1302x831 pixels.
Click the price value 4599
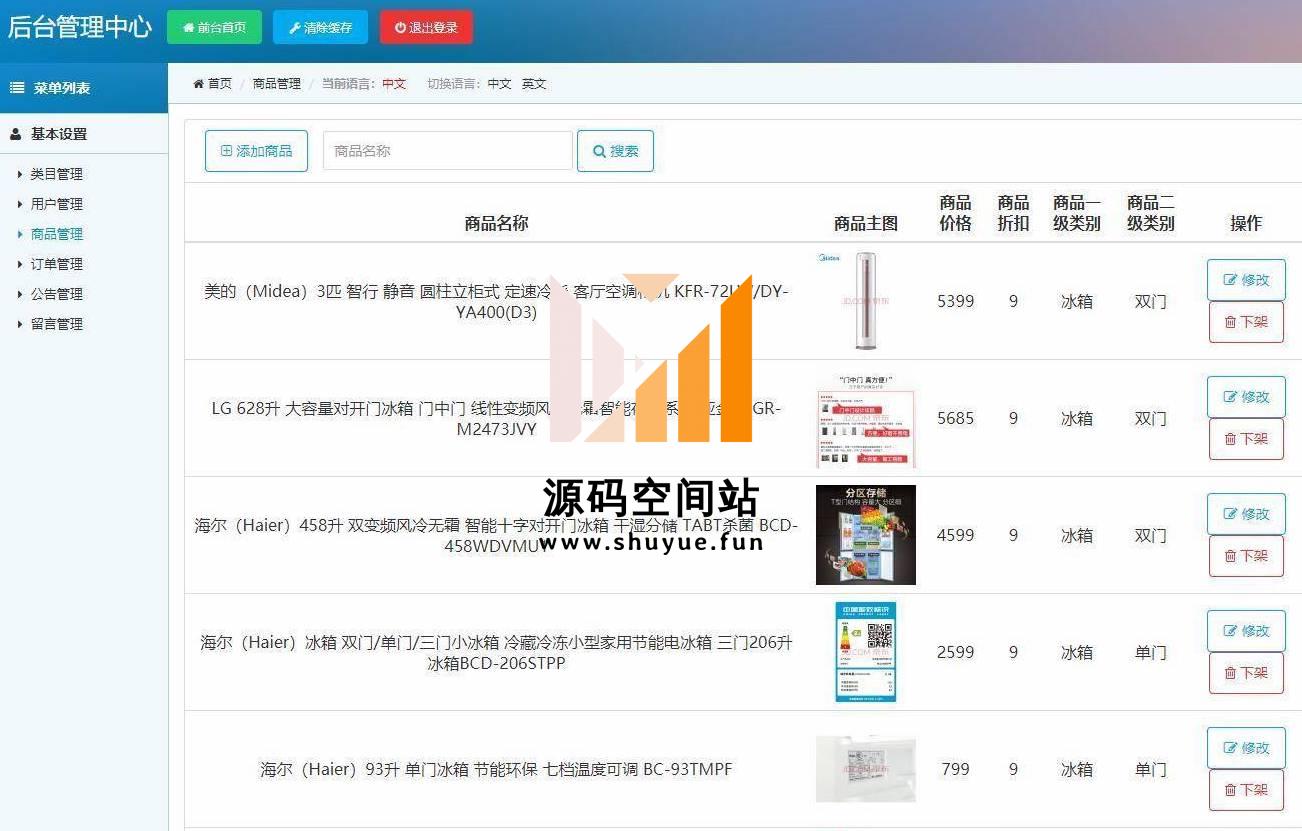[955, 535]
